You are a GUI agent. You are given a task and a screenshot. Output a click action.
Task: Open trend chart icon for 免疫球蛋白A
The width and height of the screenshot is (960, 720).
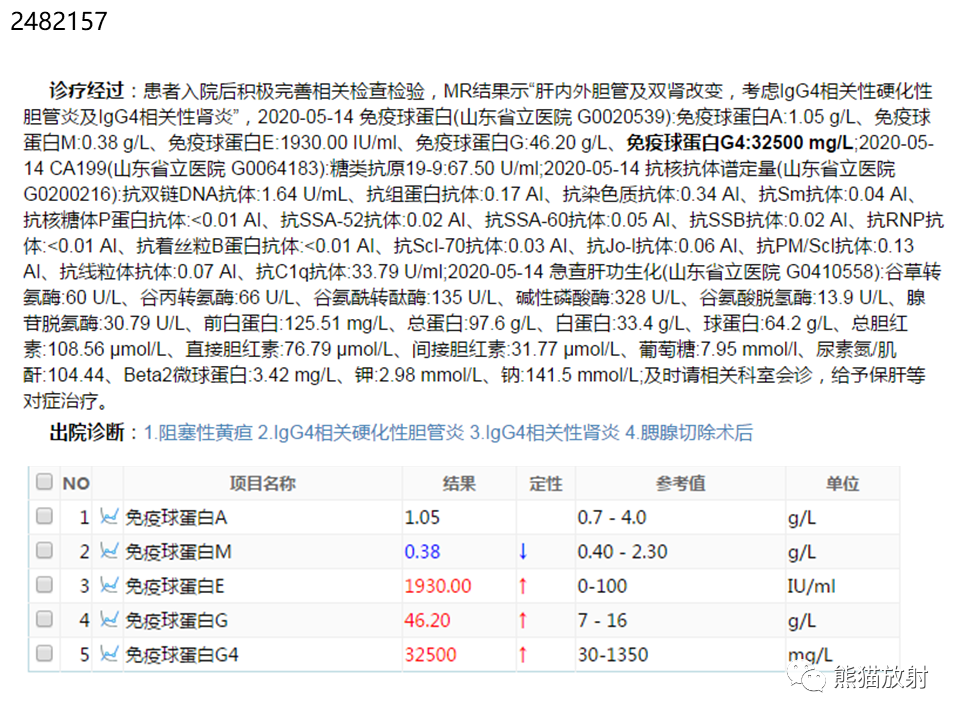coord(108,517)
